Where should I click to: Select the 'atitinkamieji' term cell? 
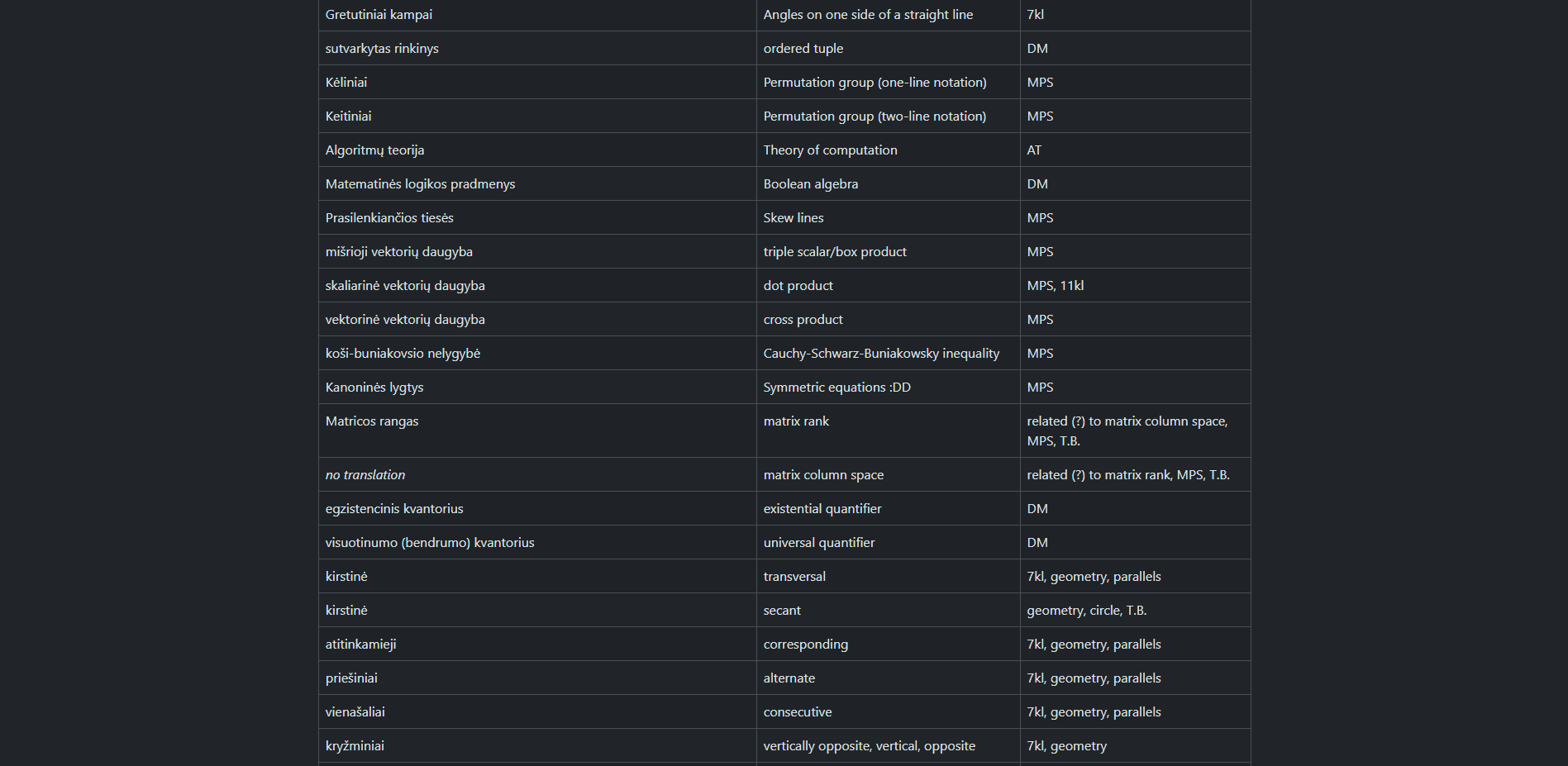pyautogui.click(x=360, y=645)
